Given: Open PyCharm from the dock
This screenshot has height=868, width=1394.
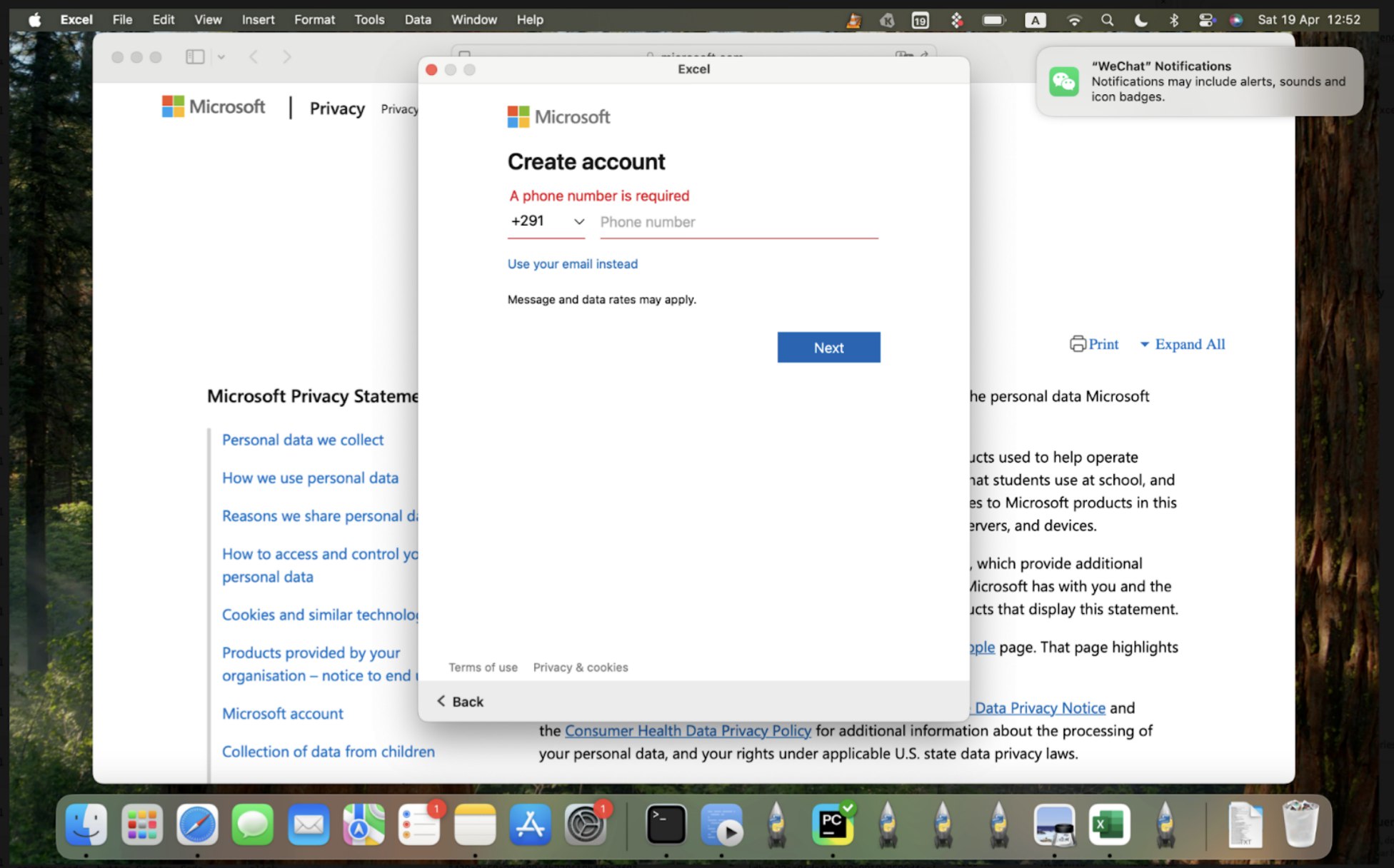Looking at the screenshot, I should [832, 825].
